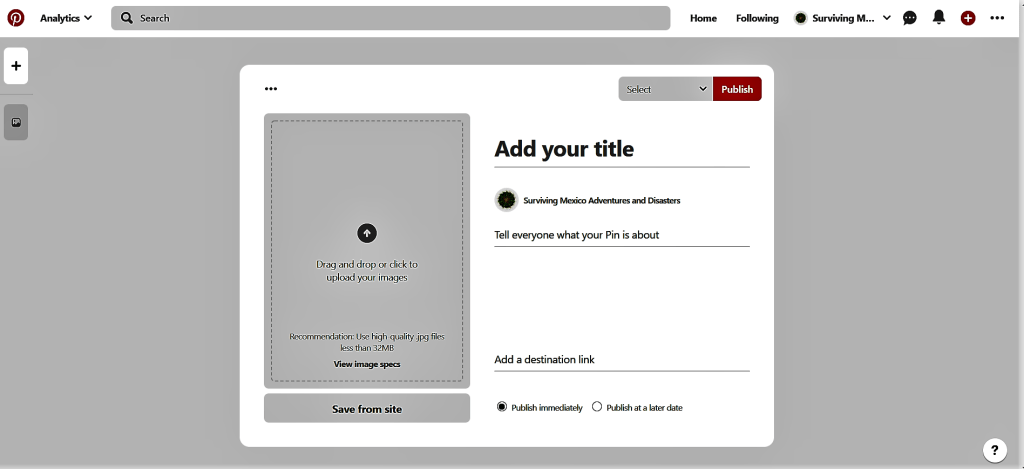Open the Following tab
Screen dimensions: 1024x469
[757, 18]
